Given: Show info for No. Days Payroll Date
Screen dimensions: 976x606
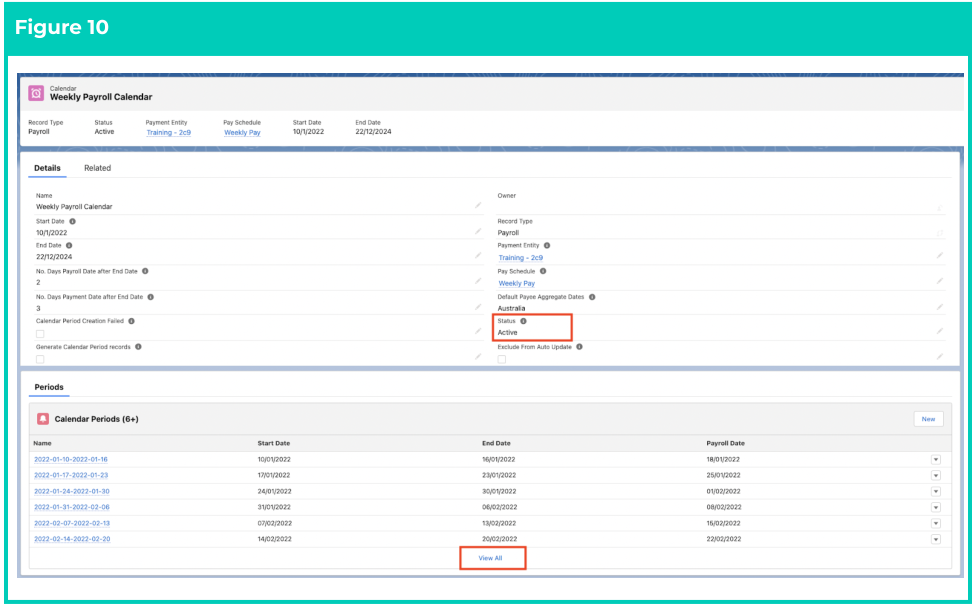Looking at the screenshot, I should 145,271.
